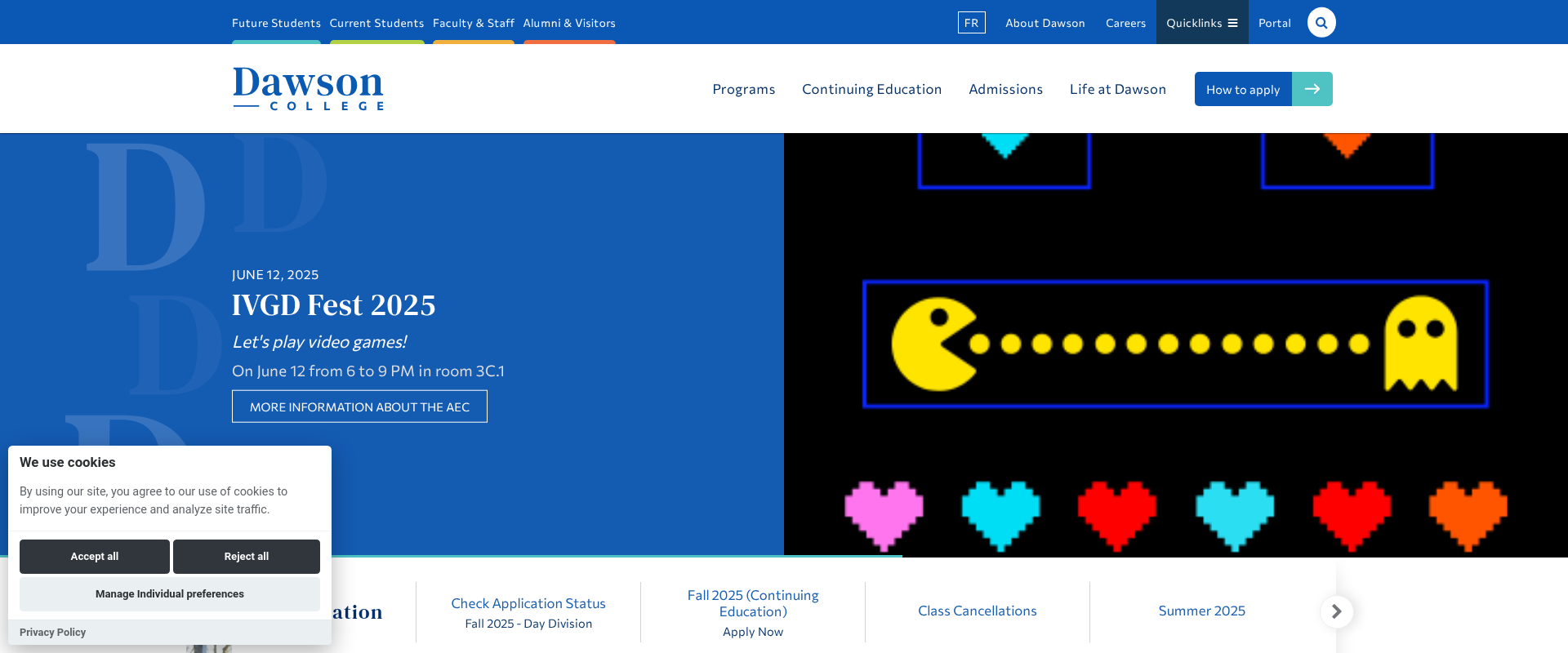This screenshot has height=653, width=1568.
Task: Click the Pac-Man banner image
Action: [x=1175, y=344]
